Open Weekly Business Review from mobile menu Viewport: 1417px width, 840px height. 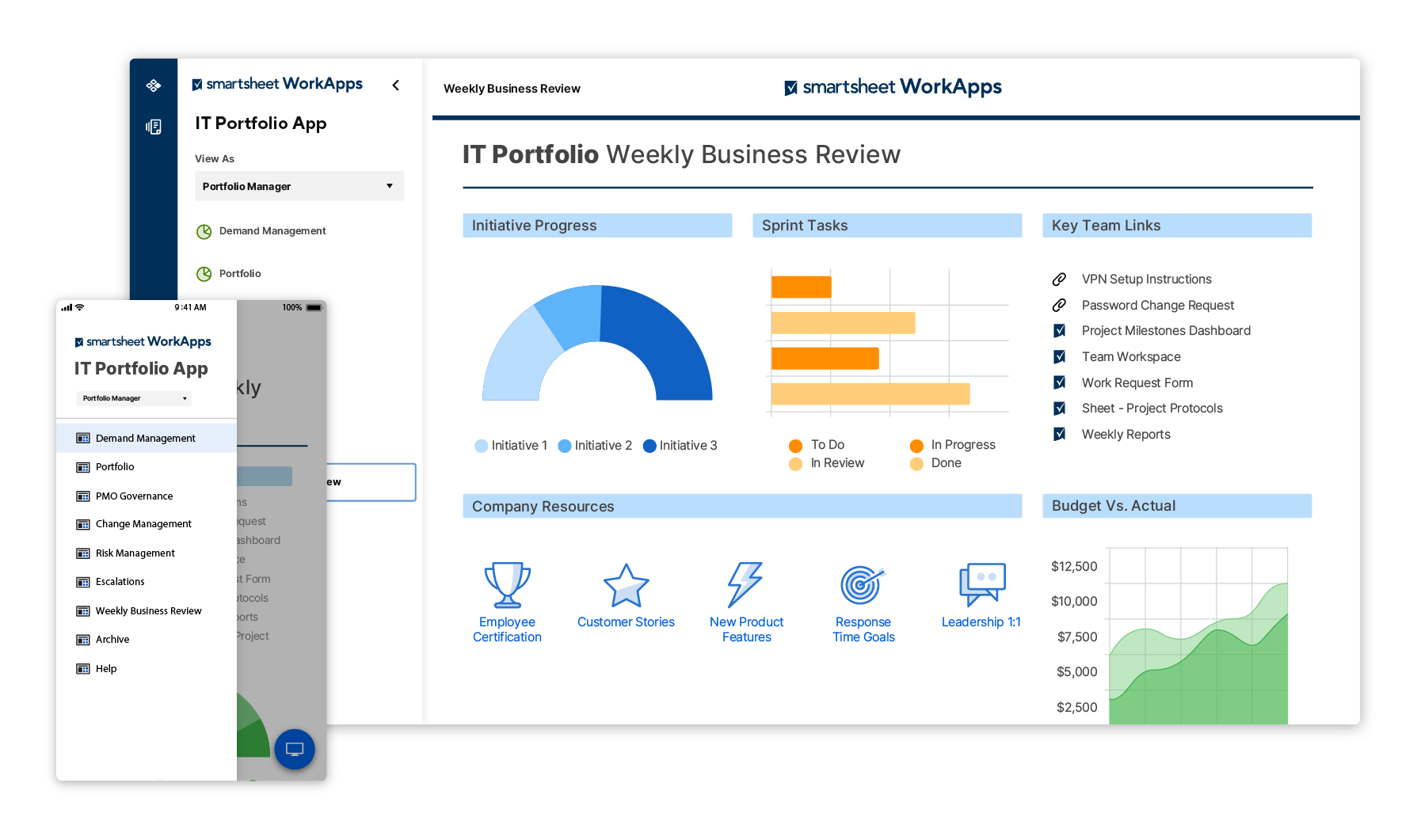coord(148,610)
